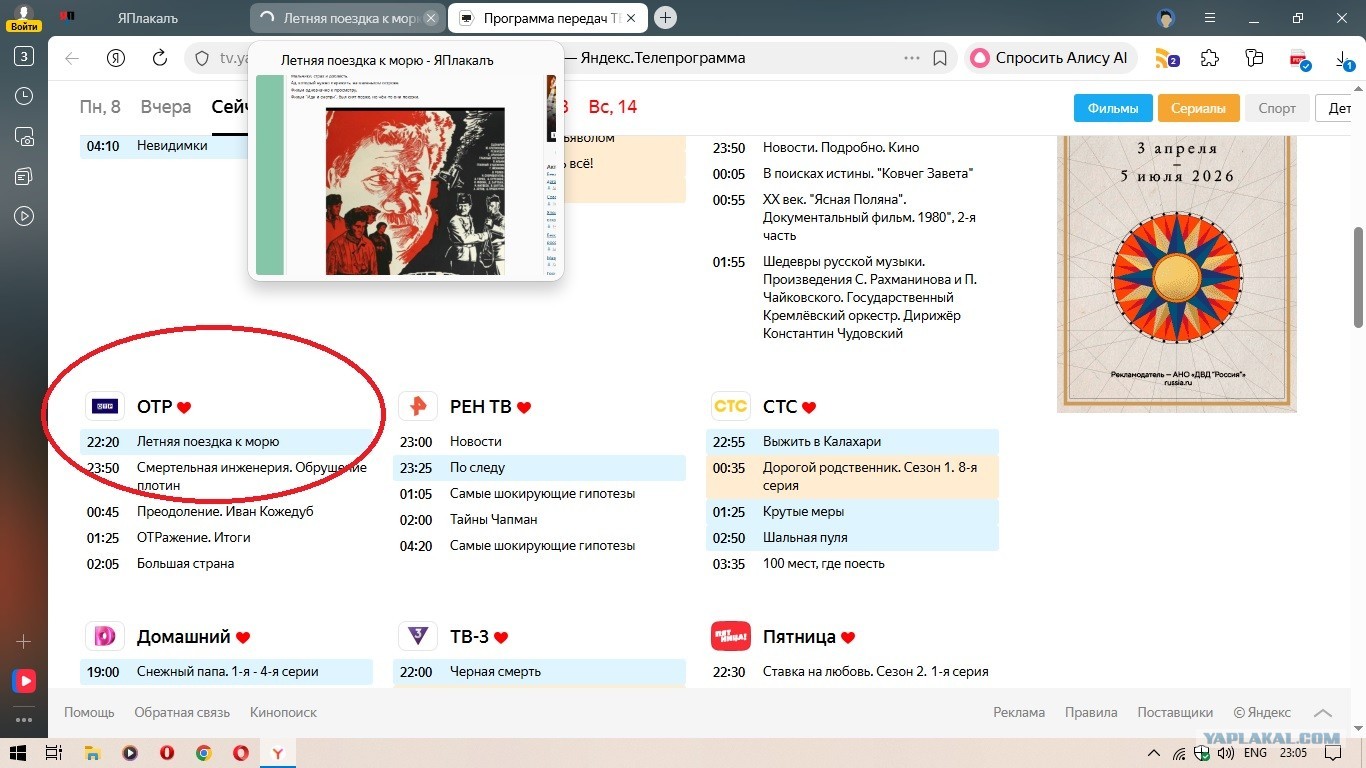Image resolution: width=1366 pixels, height=768 pixels.
Task: Bookmark this page with the bookmark icon
Action: 940,58
